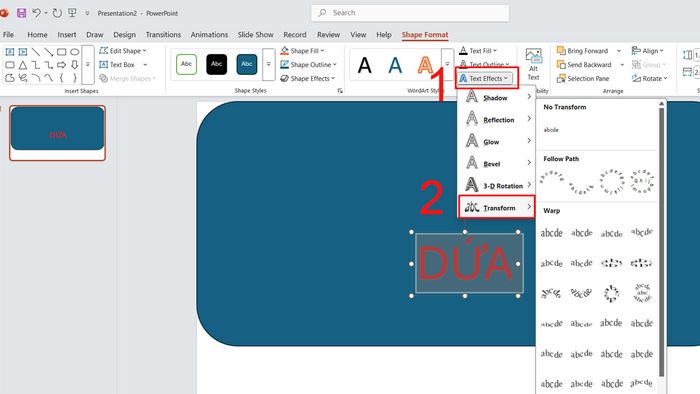The height and width of the screenshot is (394, 700).
Task: Apply the Arch follow path transform
Action: [551, 178]
